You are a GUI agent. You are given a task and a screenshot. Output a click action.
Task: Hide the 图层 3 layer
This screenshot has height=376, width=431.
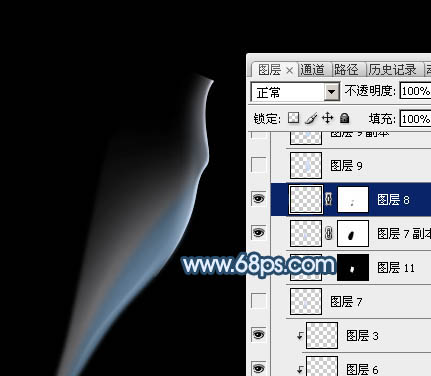pyautogui.click(x=259, y=334)
